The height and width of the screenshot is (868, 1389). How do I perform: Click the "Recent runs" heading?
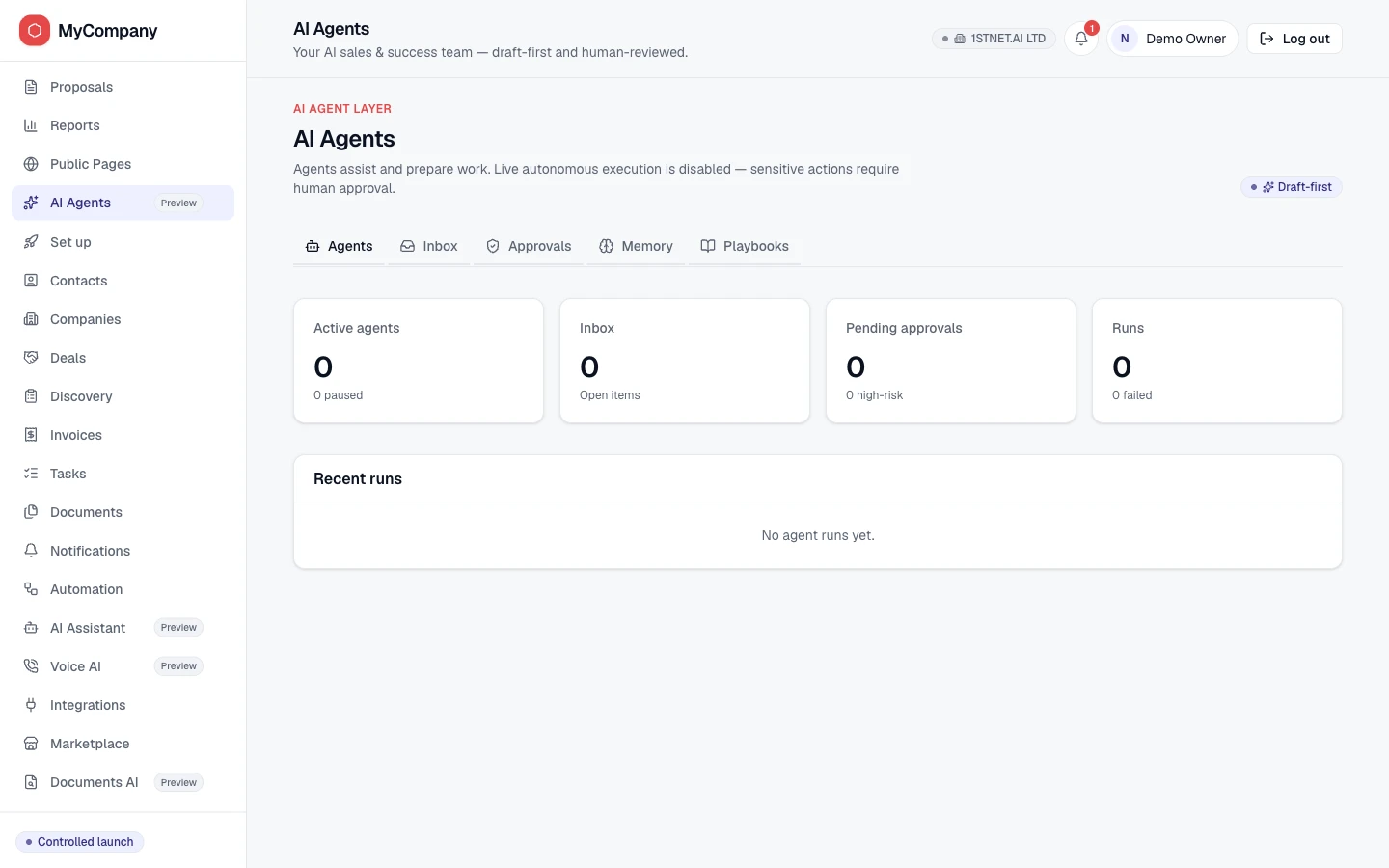tap(358, 478)
